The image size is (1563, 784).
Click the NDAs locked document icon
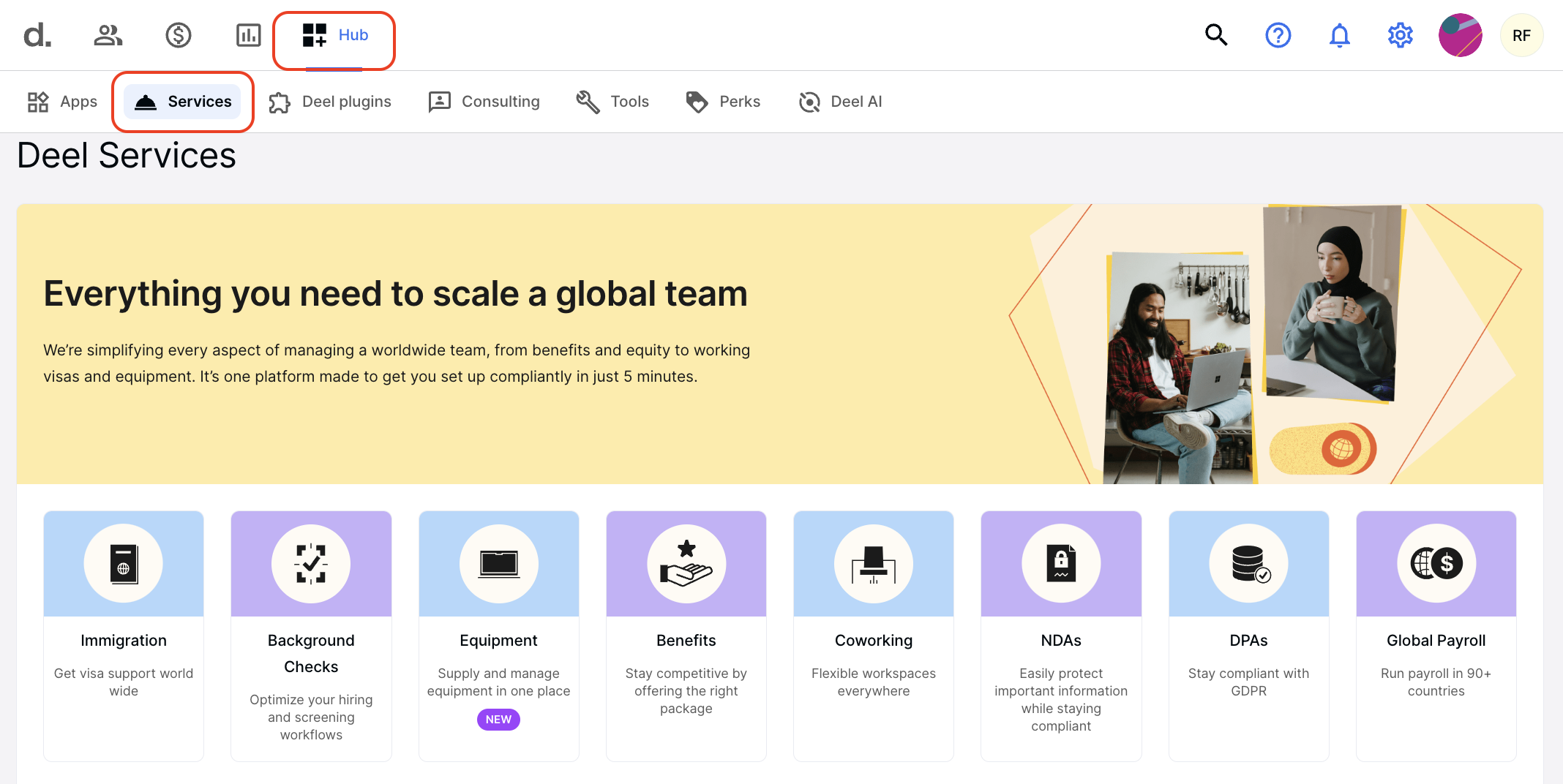tap(1061, 564)
